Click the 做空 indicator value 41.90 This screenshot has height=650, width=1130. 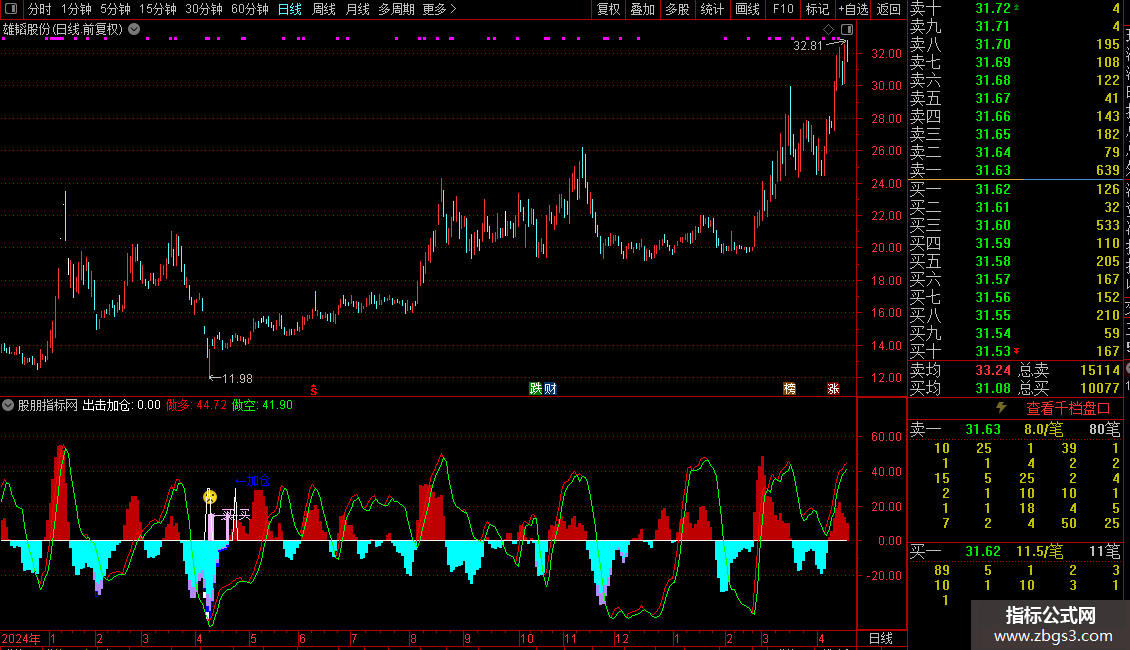pos(277,405)
